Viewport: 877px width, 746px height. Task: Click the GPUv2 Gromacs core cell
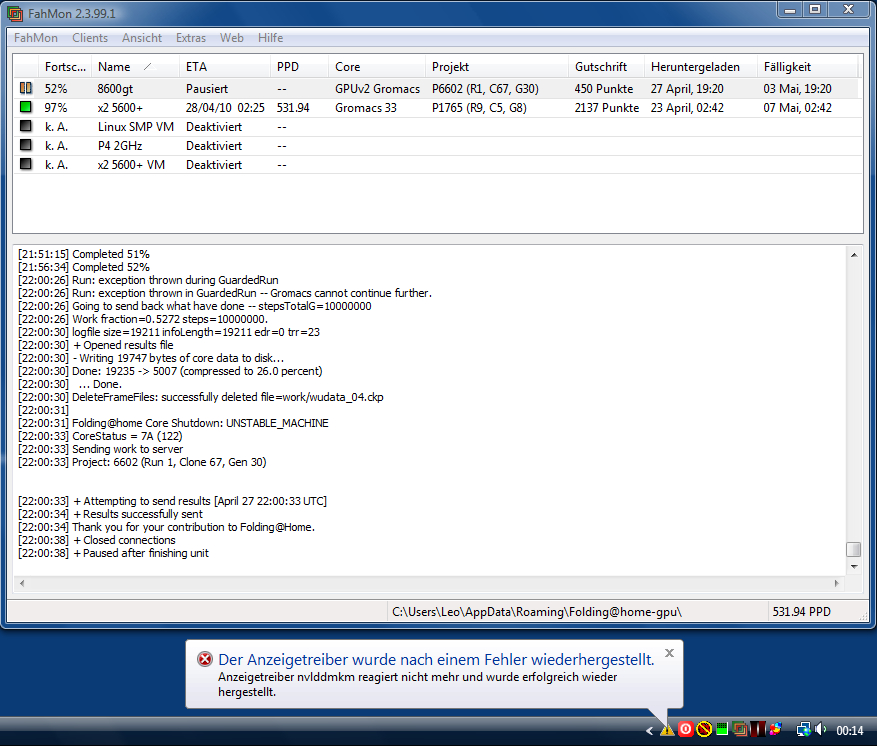378,88
